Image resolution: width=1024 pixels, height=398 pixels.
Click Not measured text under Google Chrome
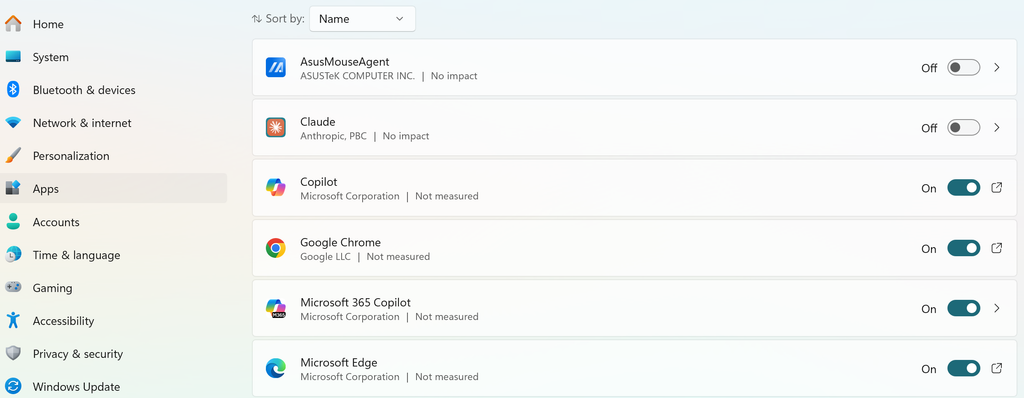pos(398,257)
